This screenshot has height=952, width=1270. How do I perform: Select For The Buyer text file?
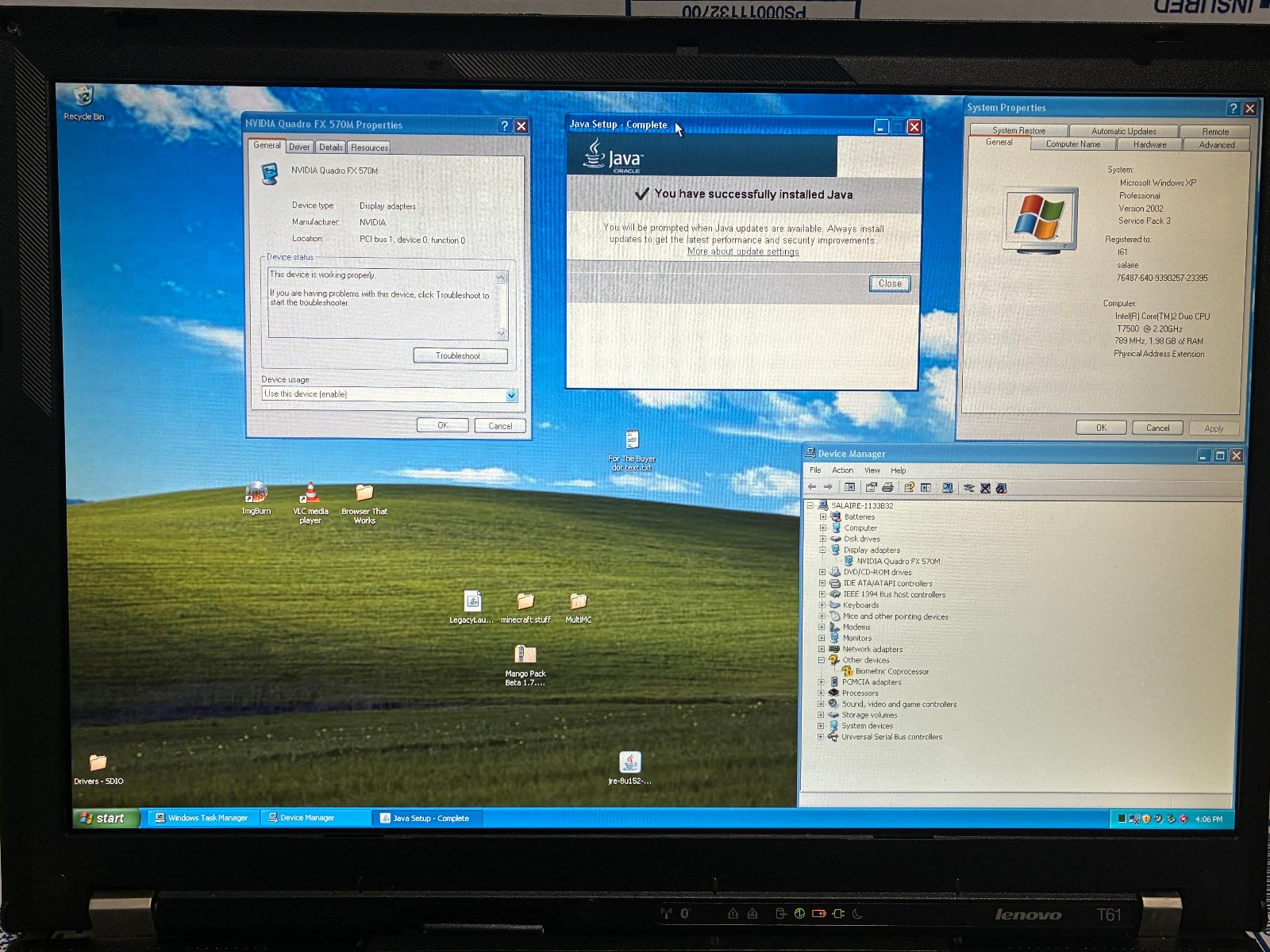coord(632,450)
